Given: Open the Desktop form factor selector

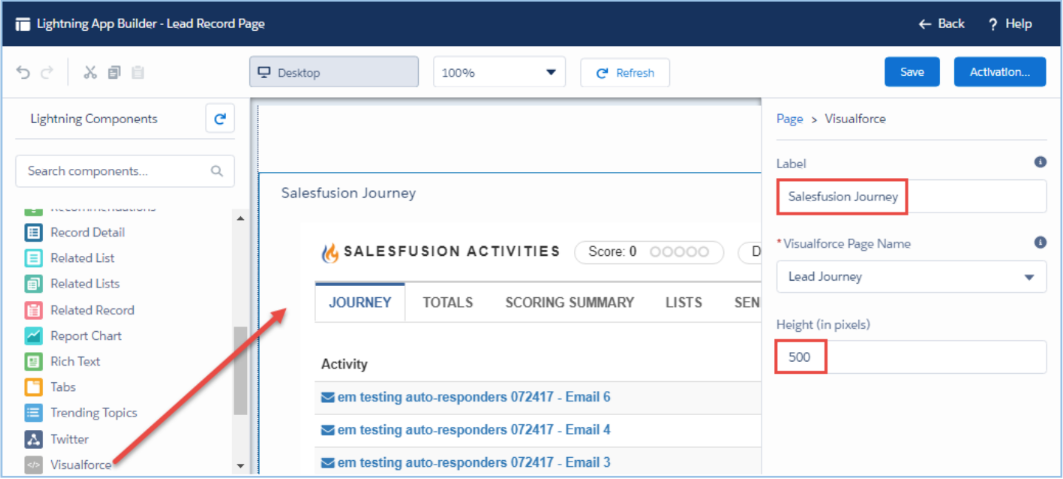Looking at the screenshot, I should pos(333,72).
